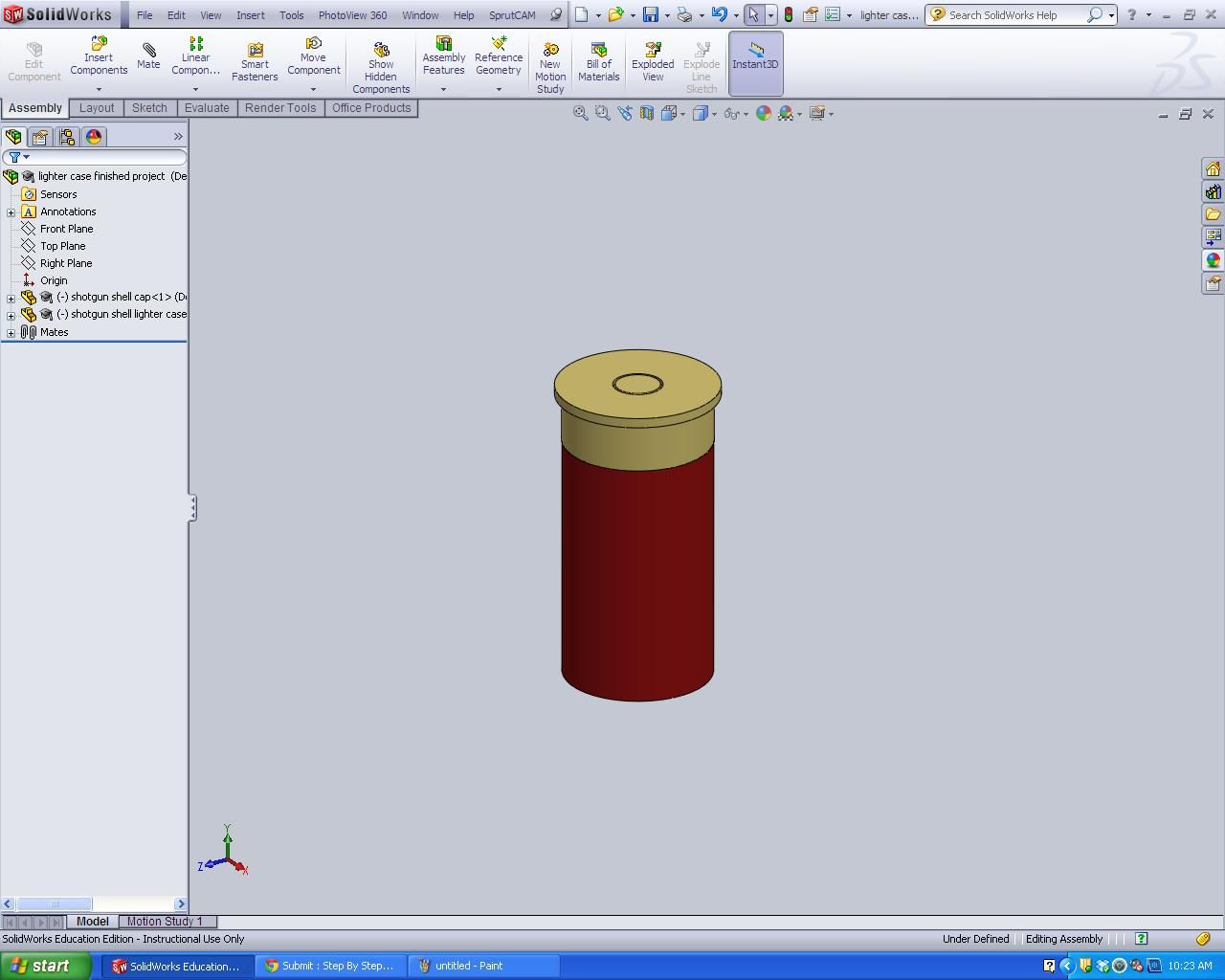Open the DisplayManager appearance tab

(93, 137)
